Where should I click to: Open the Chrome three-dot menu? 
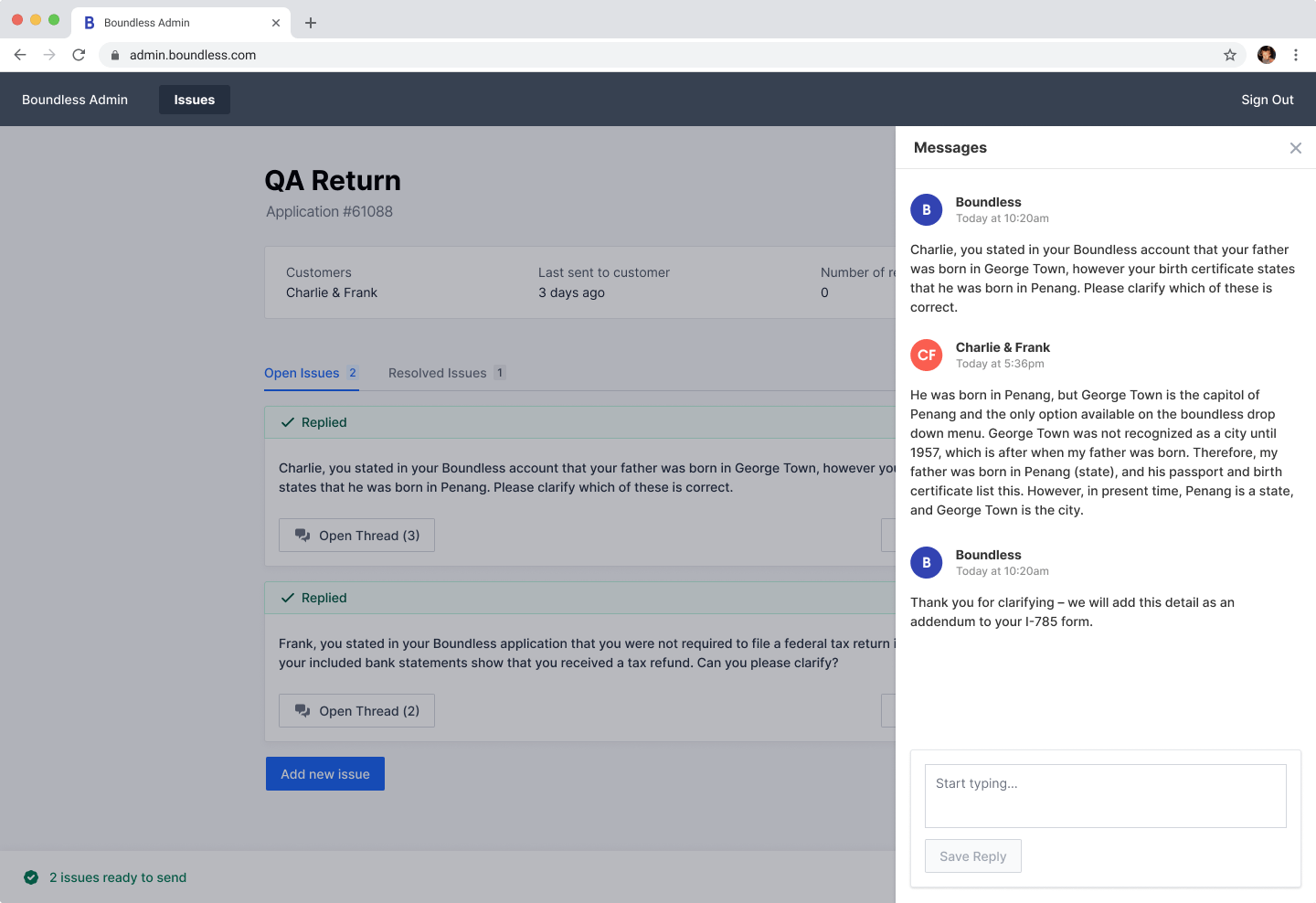[x=1296, y=55]
